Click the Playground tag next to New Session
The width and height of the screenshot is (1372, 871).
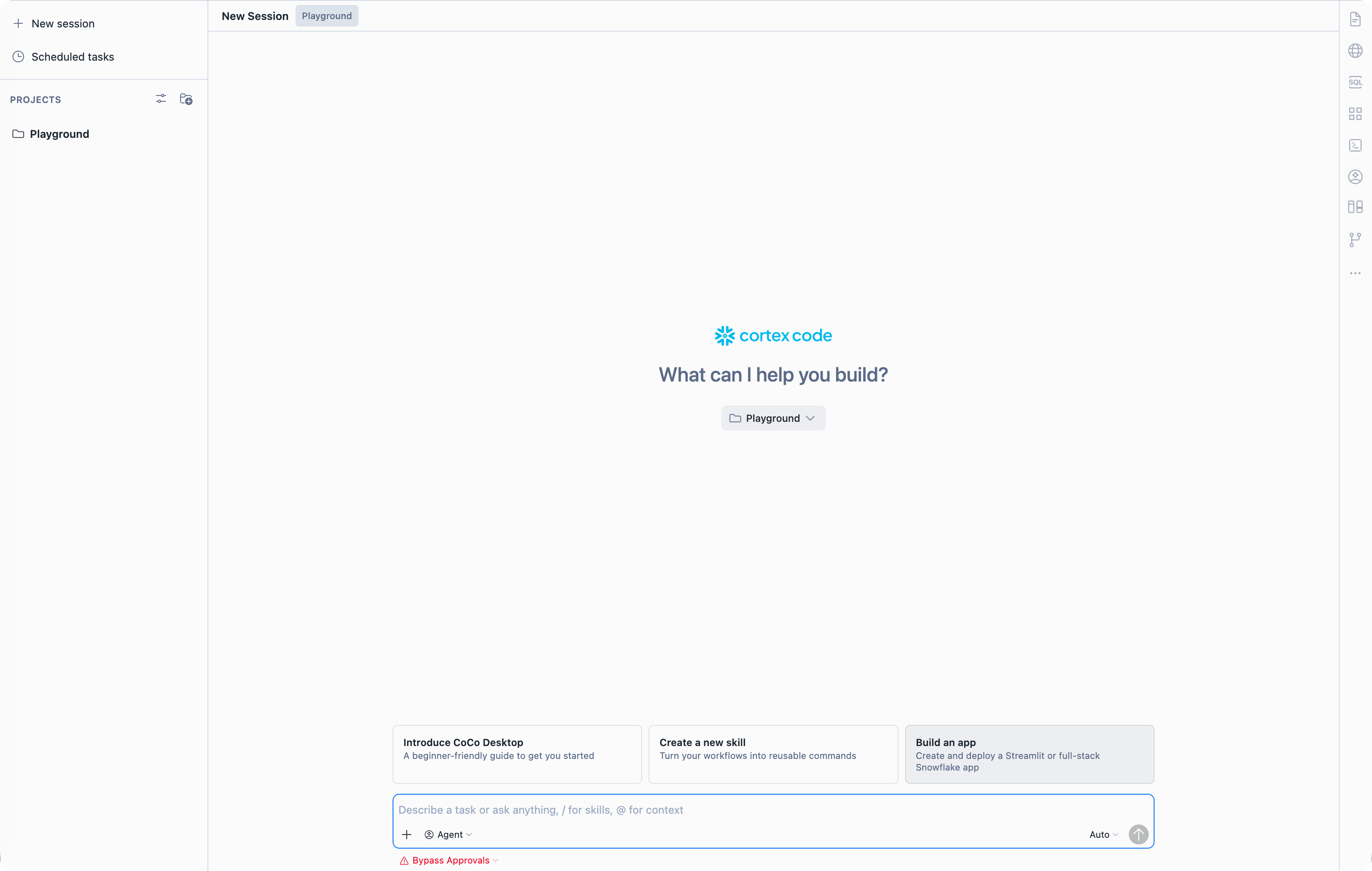(327, 16)
